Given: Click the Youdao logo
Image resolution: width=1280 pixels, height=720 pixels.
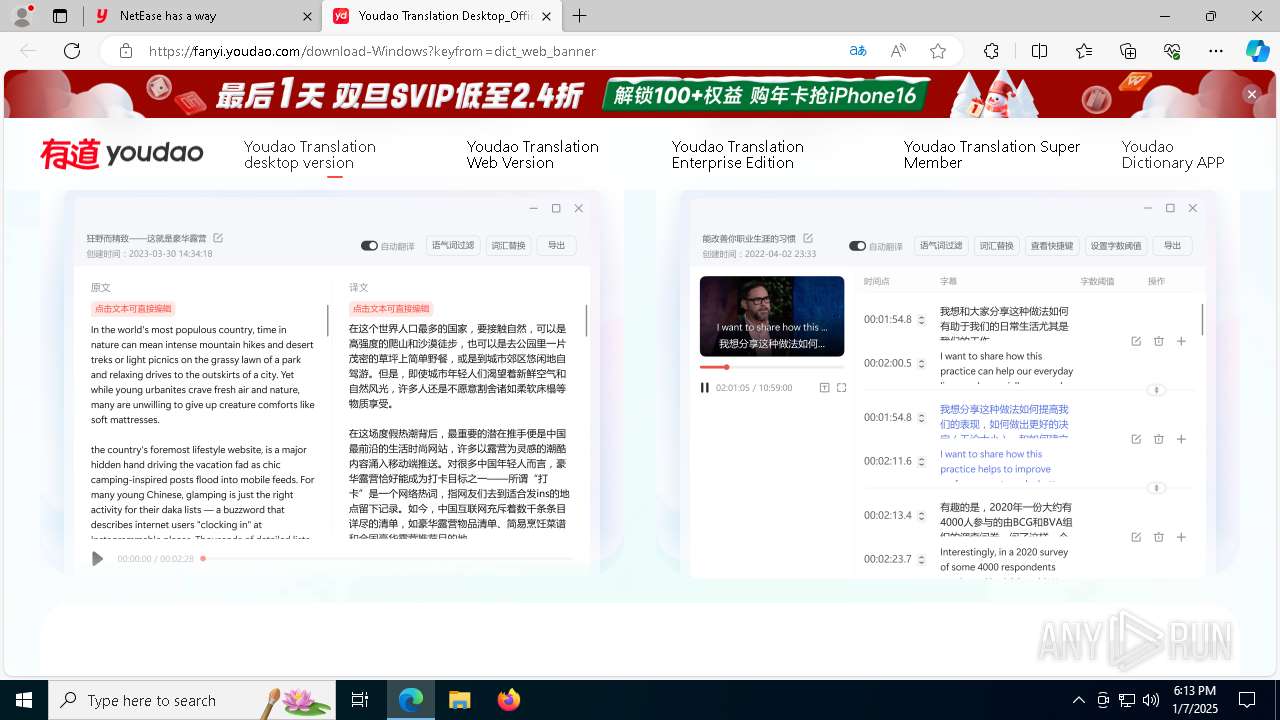Looking at the screenshot, I should 122,154.
